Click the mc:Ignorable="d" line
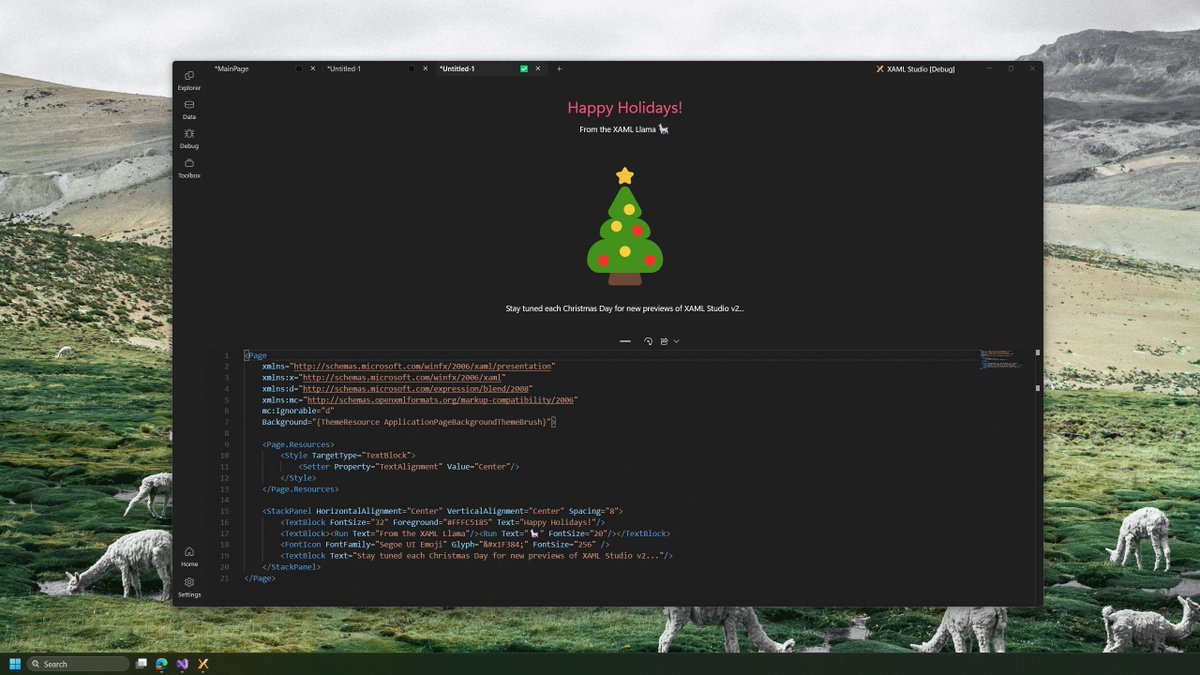The image size is (1200, 675). pyautogui.click(x=298, y=411)
